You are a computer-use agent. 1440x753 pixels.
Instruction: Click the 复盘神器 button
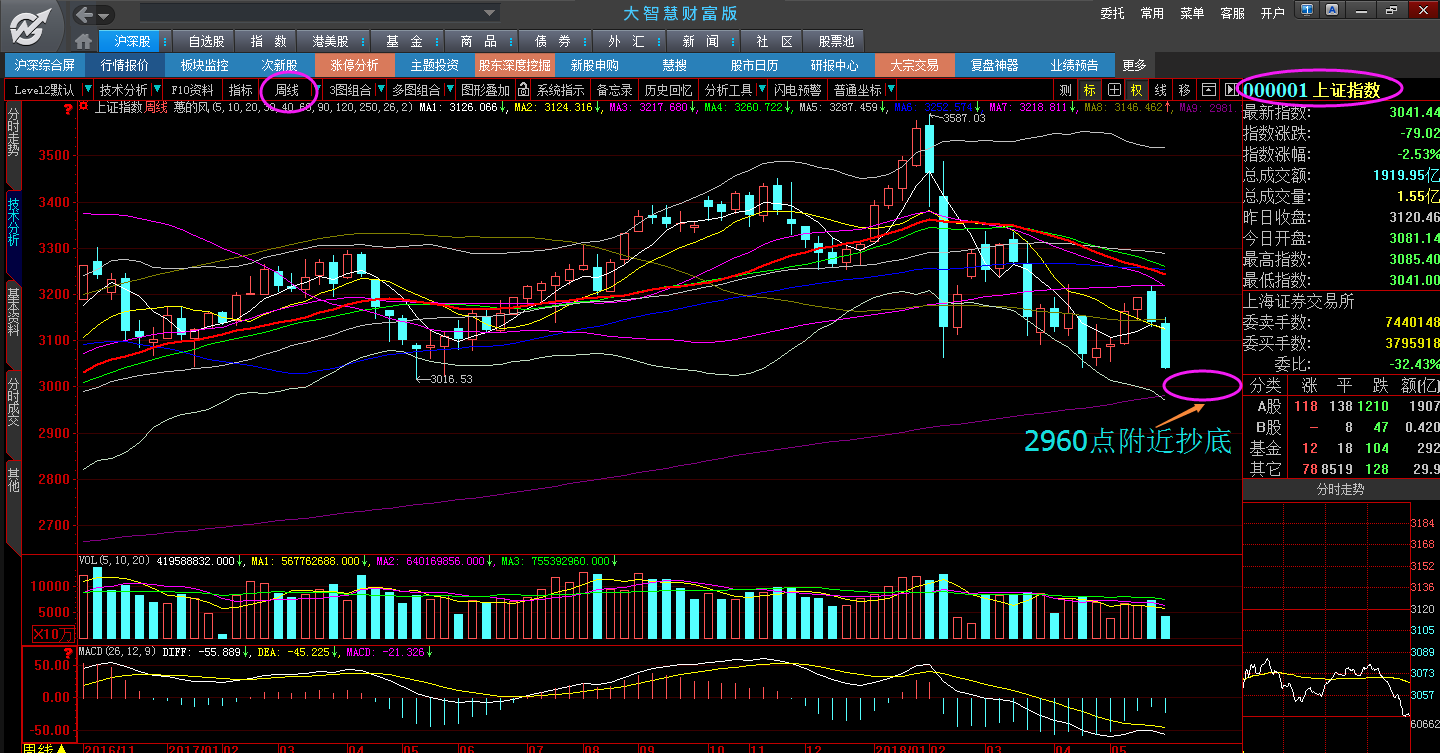coord(995,65)
